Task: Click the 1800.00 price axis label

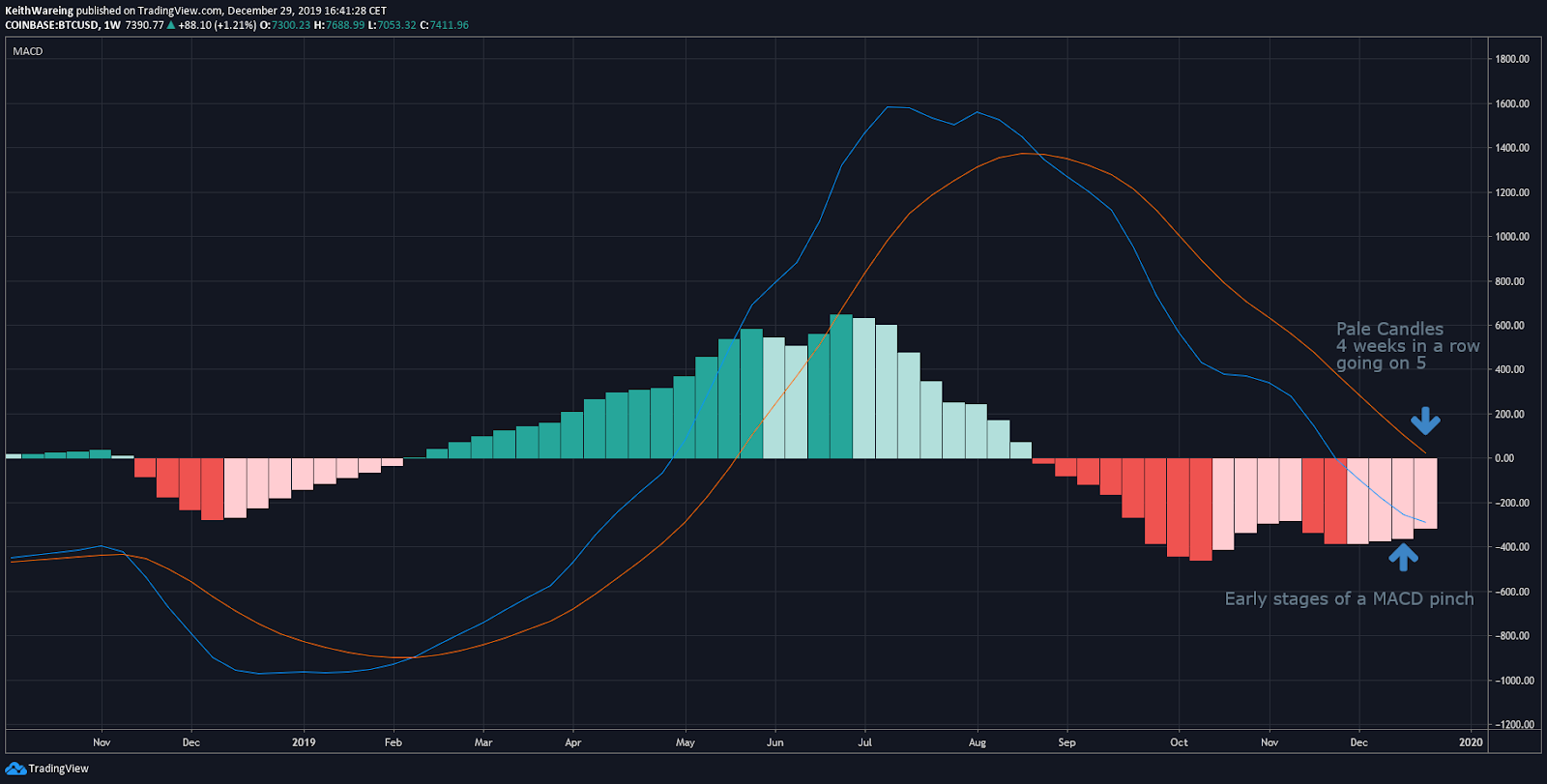Action: (x=1512, y=59)
